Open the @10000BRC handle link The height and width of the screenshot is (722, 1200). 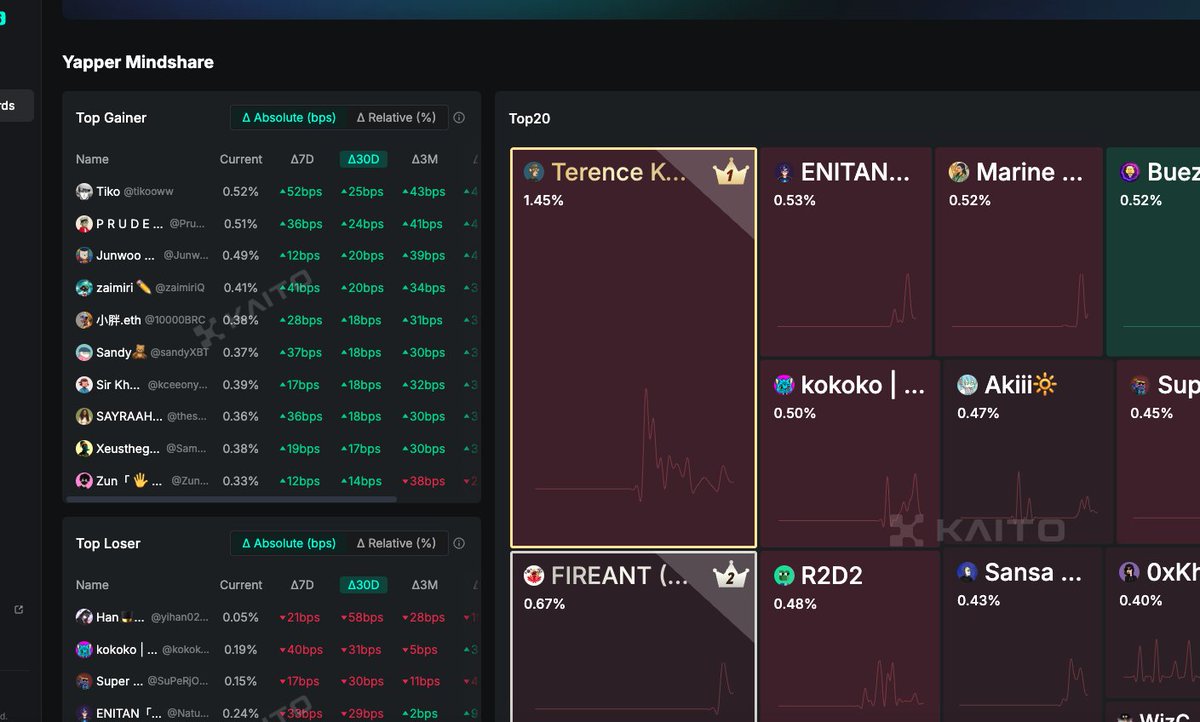coord(175,320)
